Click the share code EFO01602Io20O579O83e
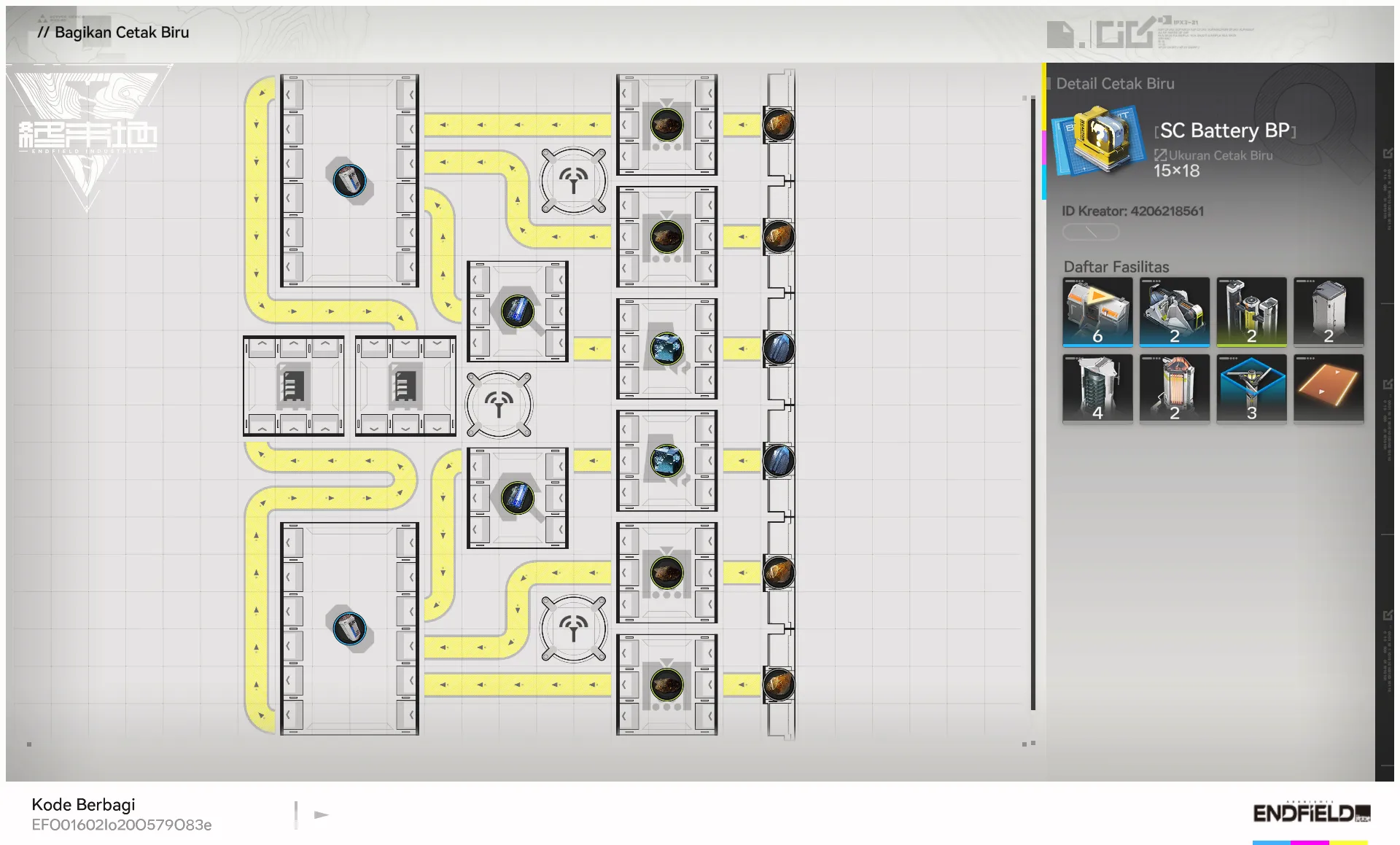This screenshot has height=845, width=1400. click(122, 825)
